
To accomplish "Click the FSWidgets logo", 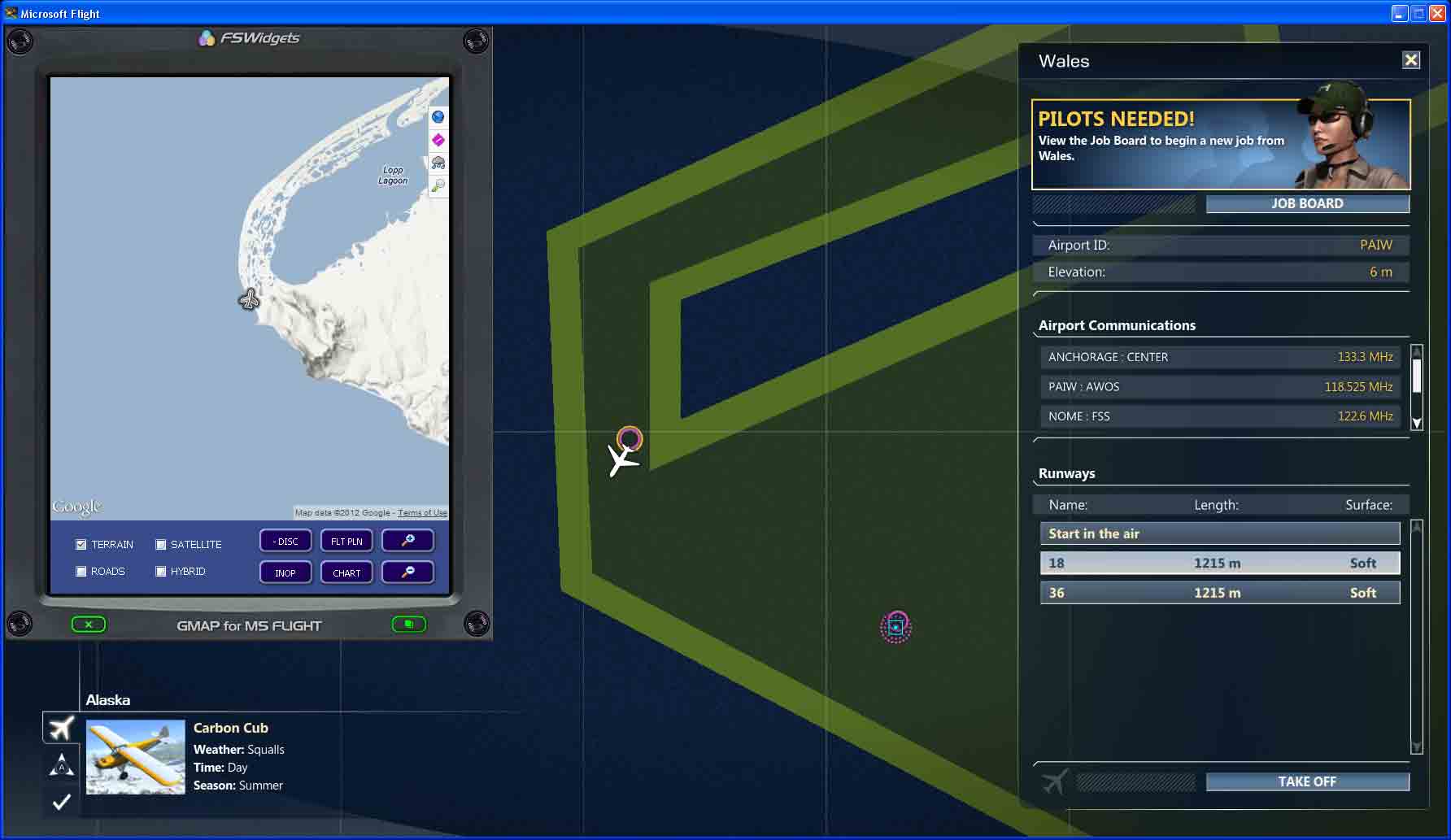I will pyautogui.click(x=249, y=38).
